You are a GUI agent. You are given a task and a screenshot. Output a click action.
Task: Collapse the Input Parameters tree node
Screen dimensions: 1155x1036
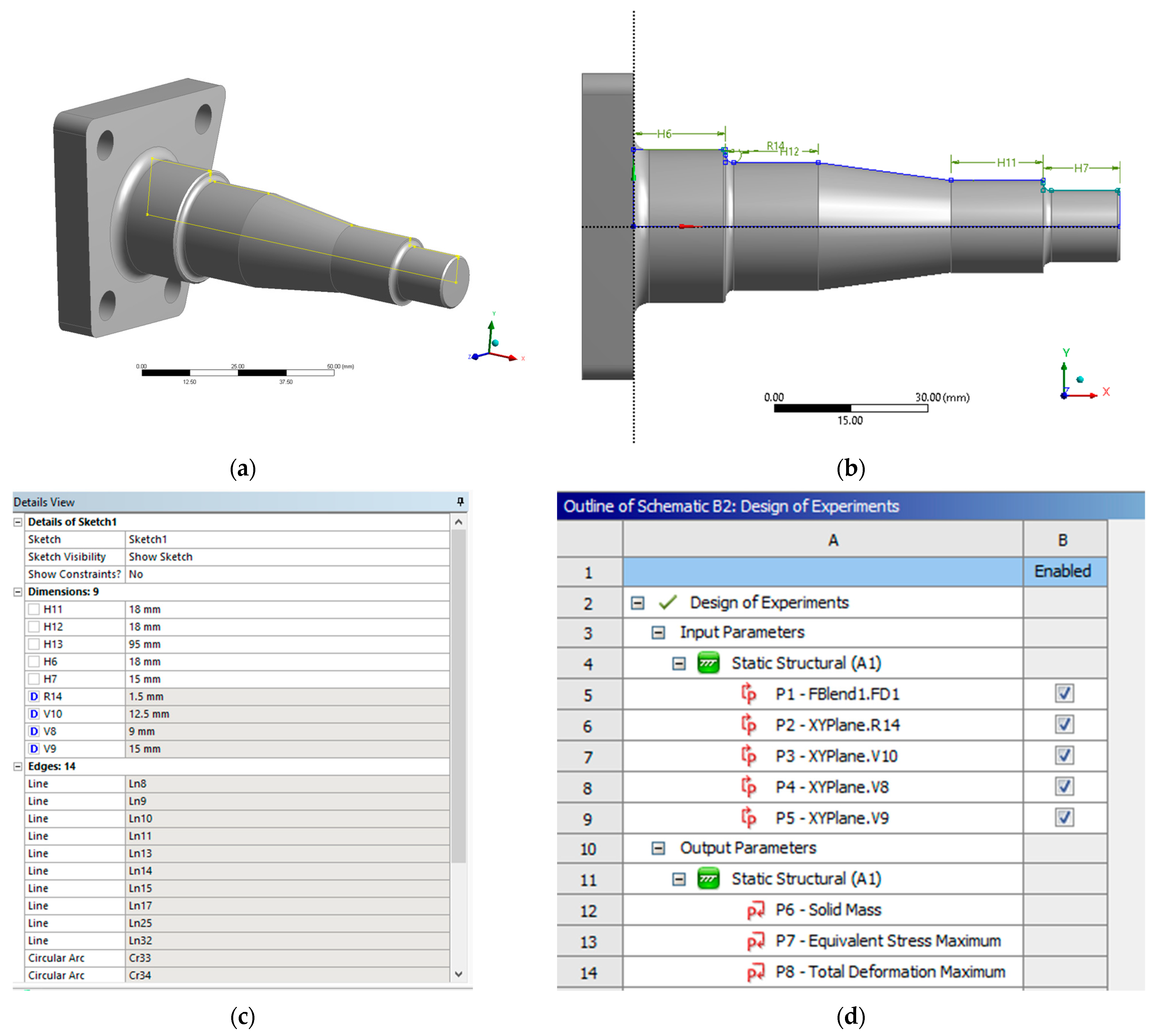pos(658,632)
